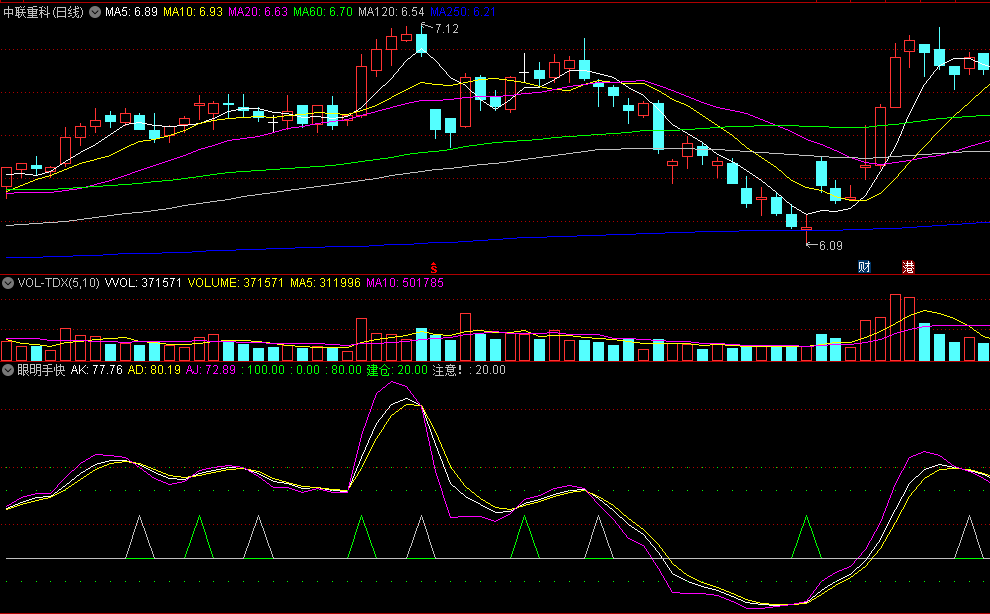990x614 pixels.
Task: Click the 中联重科(日线) chart title
Action: 44,12
